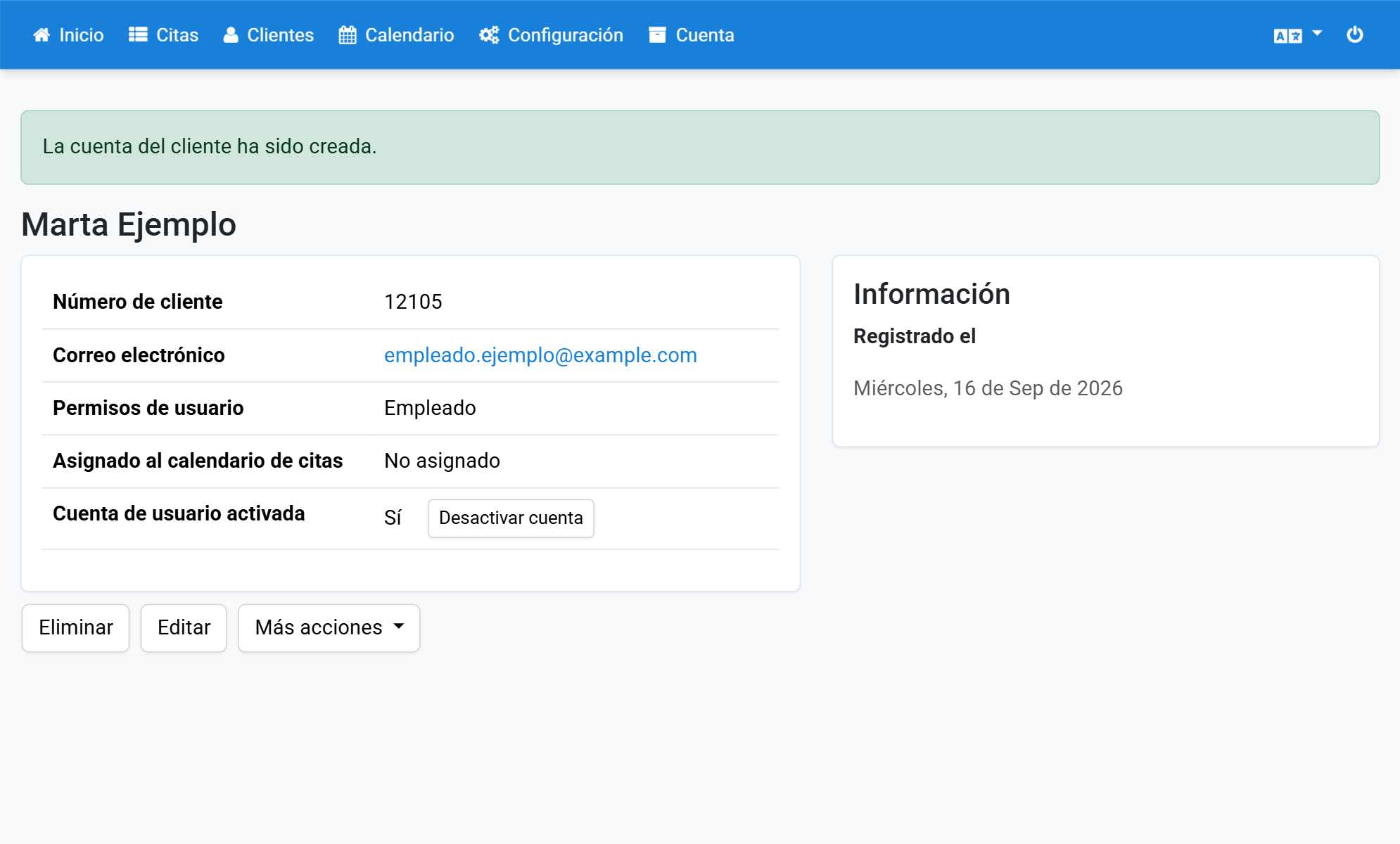Click the Cuenta de usuario activada label

coord(179,513)
